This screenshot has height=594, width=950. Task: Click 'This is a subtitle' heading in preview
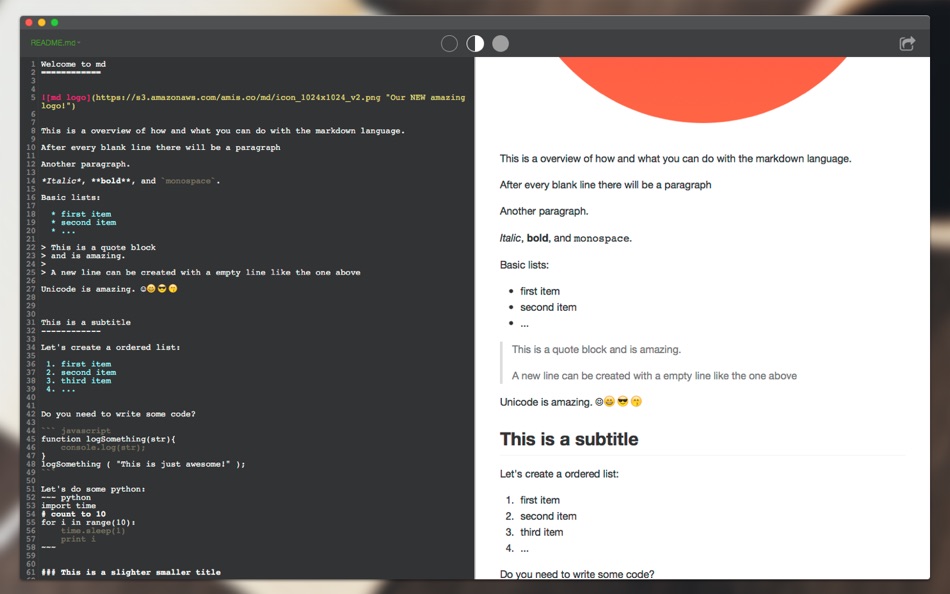tap(569, 439)
